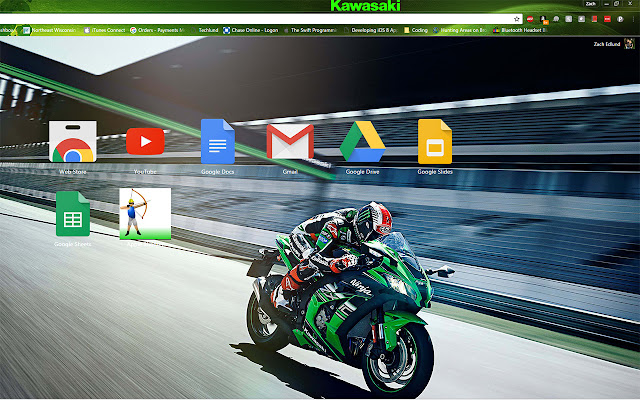Open the Hunting Areas bookmark
This screenshot has width=640, height=400.
(460, 30)
